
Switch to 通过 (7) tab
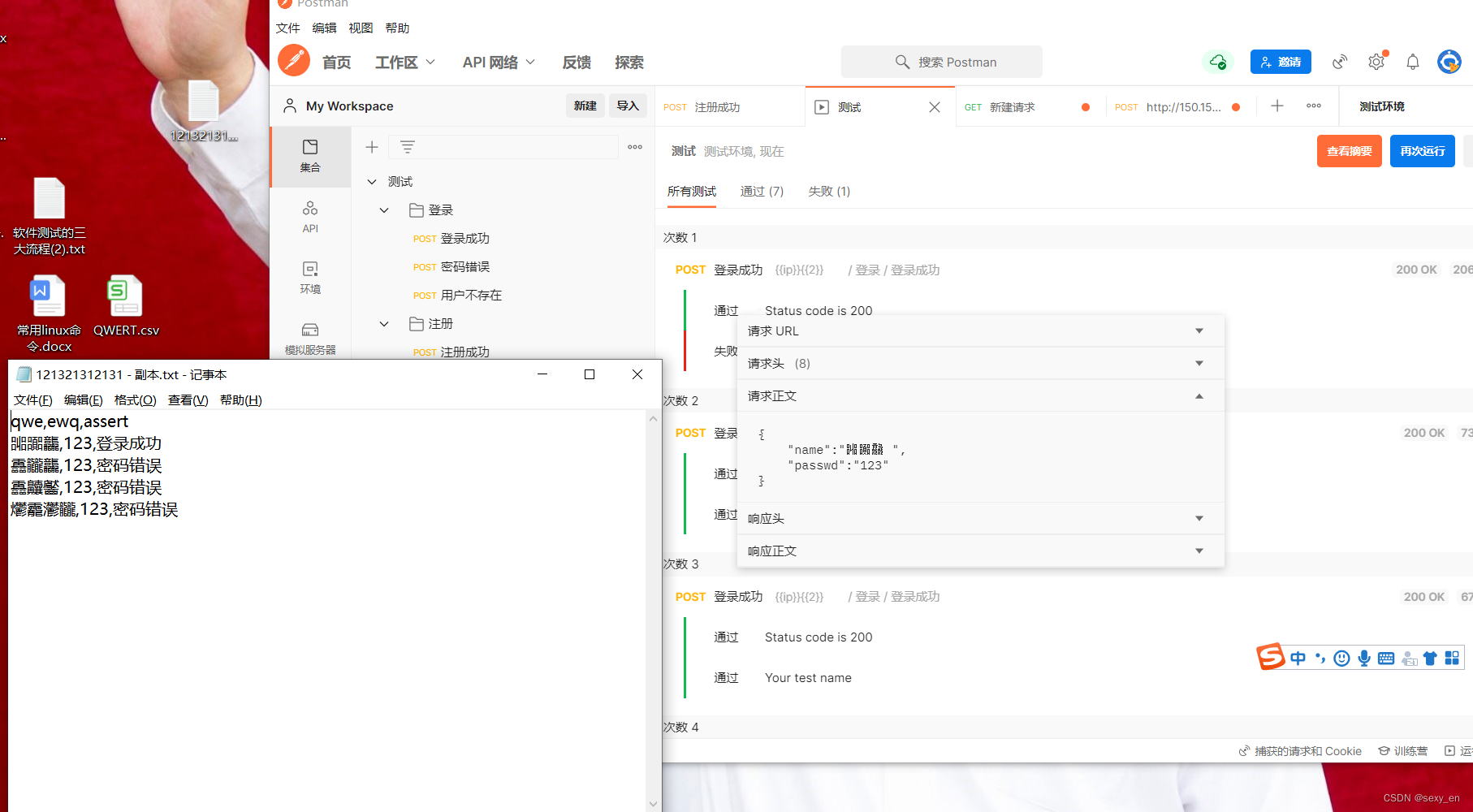pyautogui.click(x=762, y=192)
